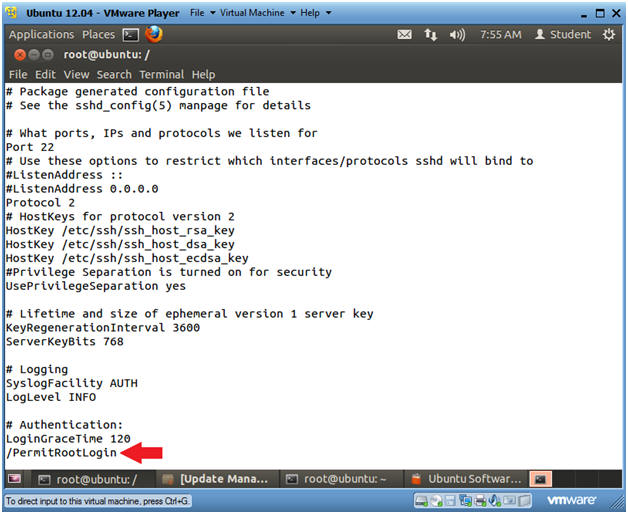Click the VMware printer device icon
This screenshot has width=628, height=514.
[480, 500]
